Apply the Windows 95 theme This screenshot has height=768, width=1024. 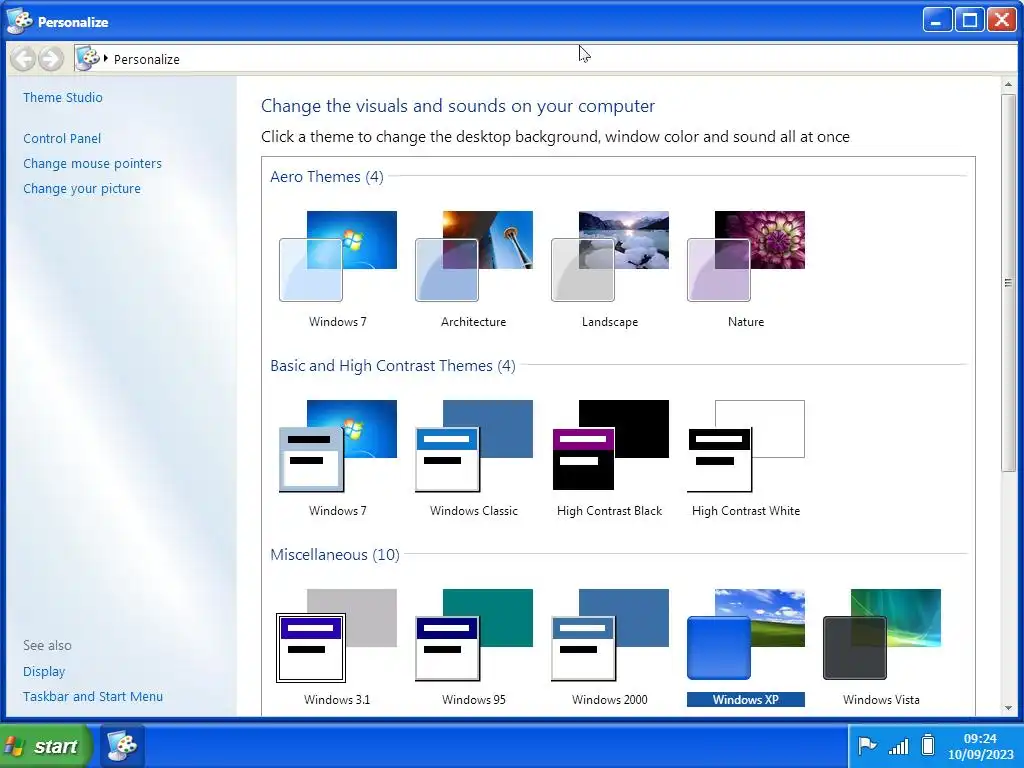(473, 635)
